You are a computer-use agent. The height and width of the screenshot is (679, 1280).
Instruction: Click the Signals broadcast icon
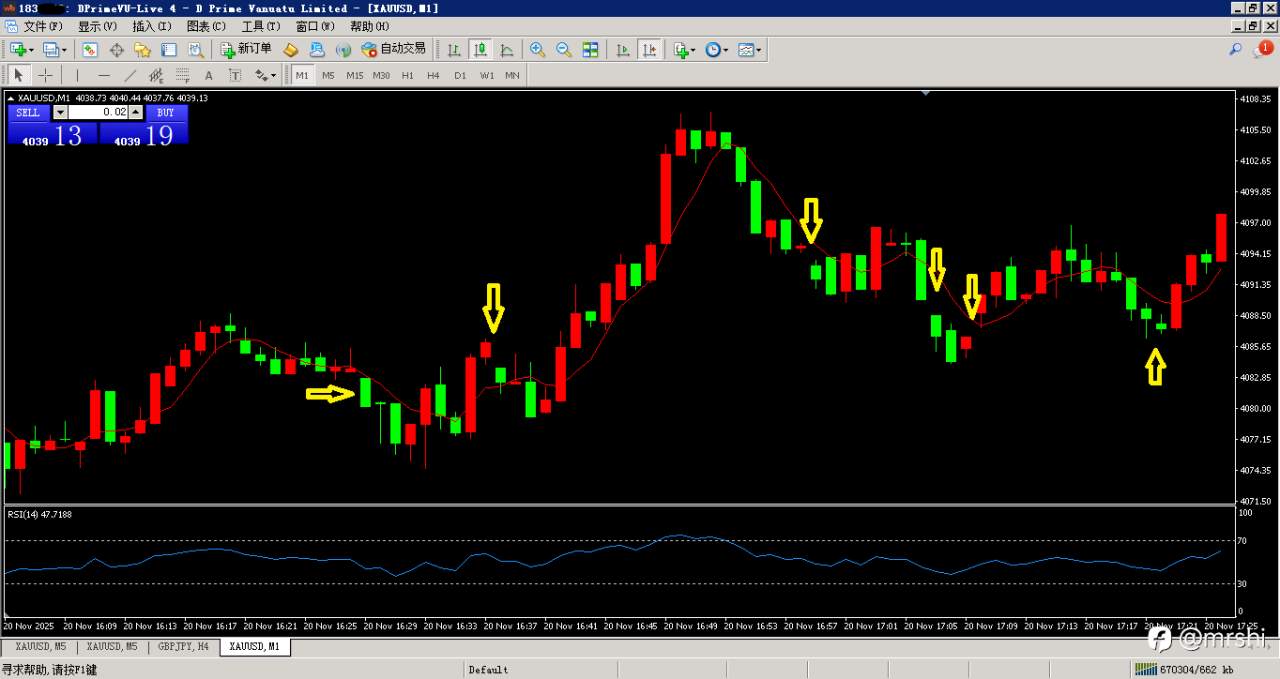[343, 49]
